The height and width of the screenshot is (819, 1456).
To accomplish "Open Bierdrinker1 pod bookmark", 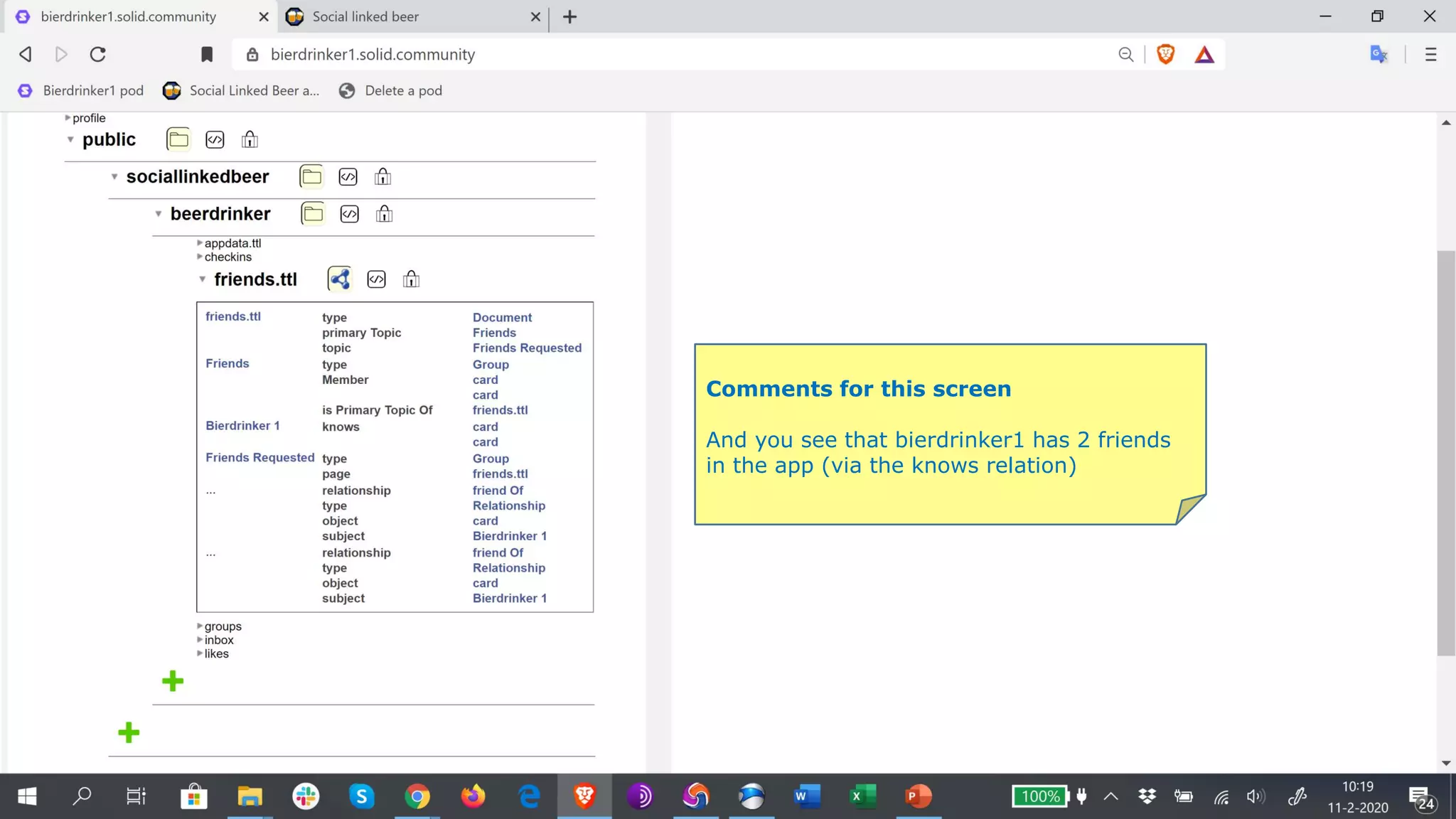I will [80, 90].
